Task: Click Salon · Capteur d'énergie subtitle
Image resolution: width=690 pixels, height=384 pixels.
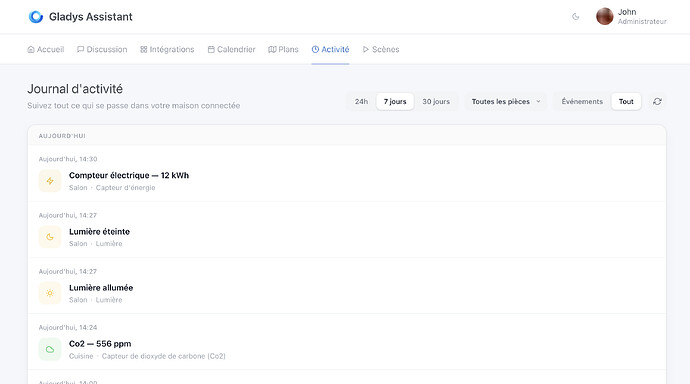Action: [x=112, y=188]
